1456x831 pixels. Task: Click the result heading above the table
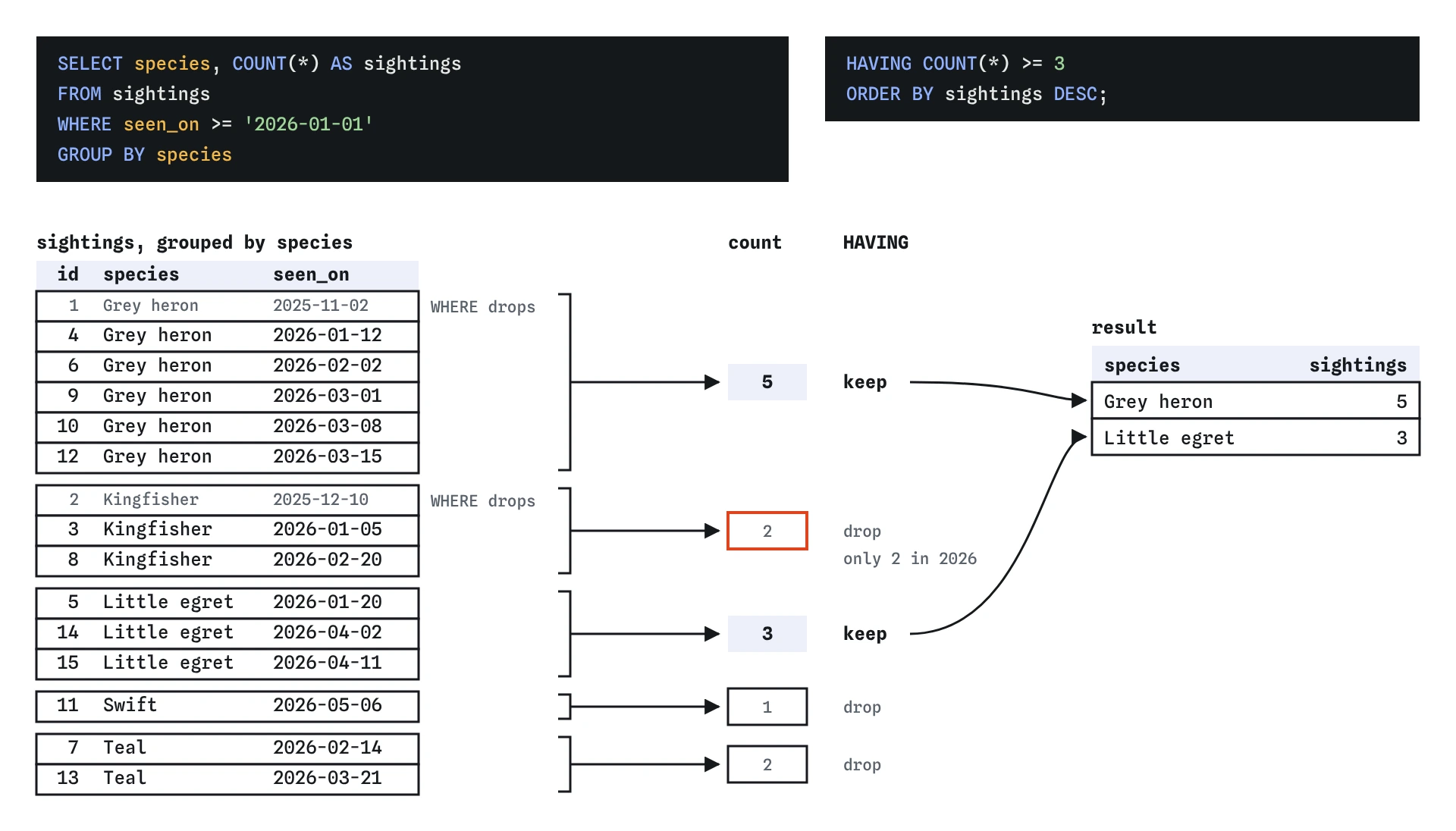pyautogui.click(x=1124, y=328)
